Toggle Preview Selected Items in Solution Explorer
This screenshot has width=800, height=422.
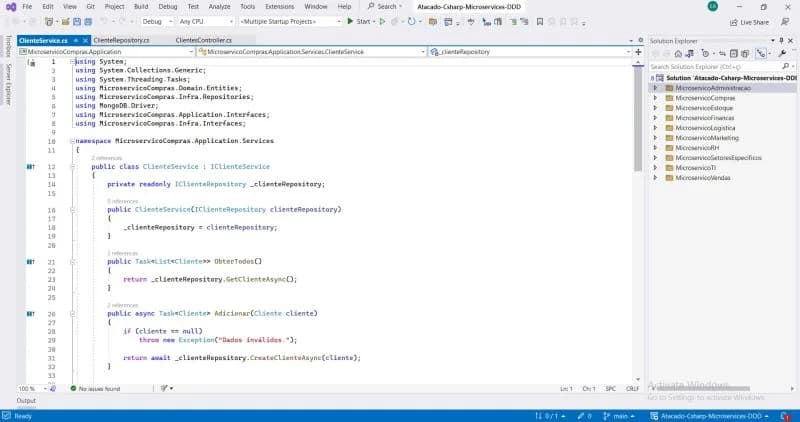coord(761,54)
